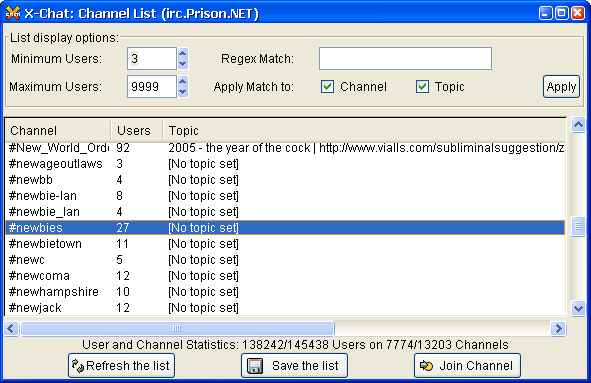Maximize the Channel List window
The height and width of the screenshot is (383, 591).
point(562,13)
